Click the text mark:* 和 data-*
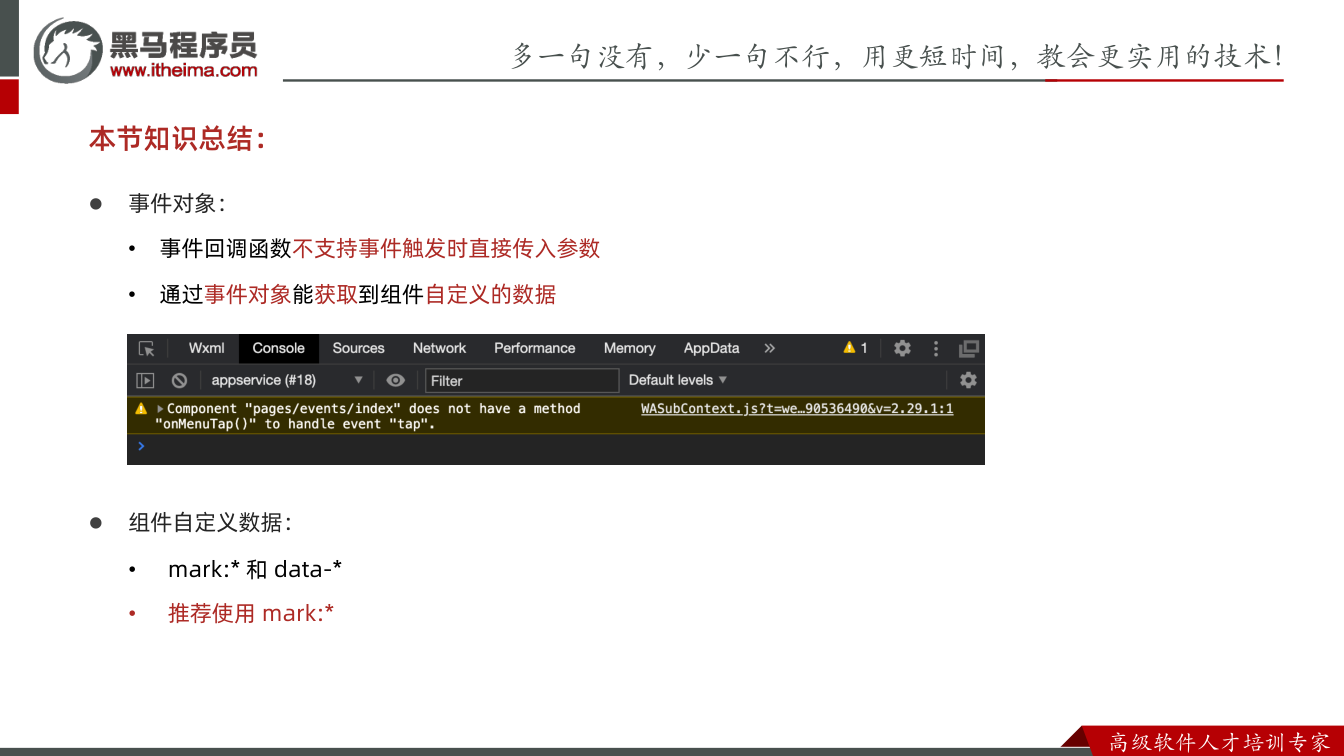The width and height of the screenshot is (1344, 756). tap(255, 569)
